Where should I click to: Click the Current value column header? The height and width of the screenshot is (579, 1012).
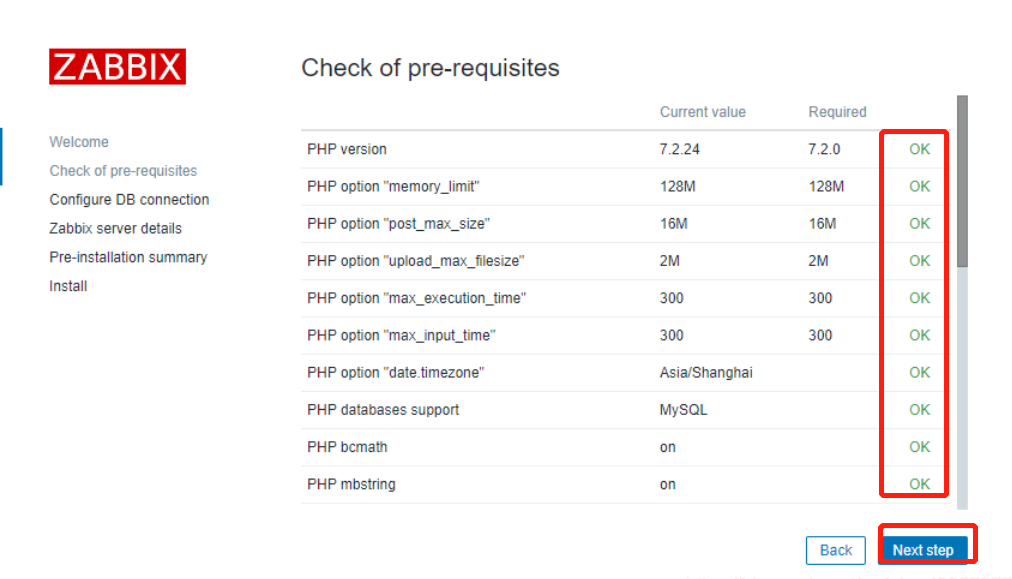point(703,112)
